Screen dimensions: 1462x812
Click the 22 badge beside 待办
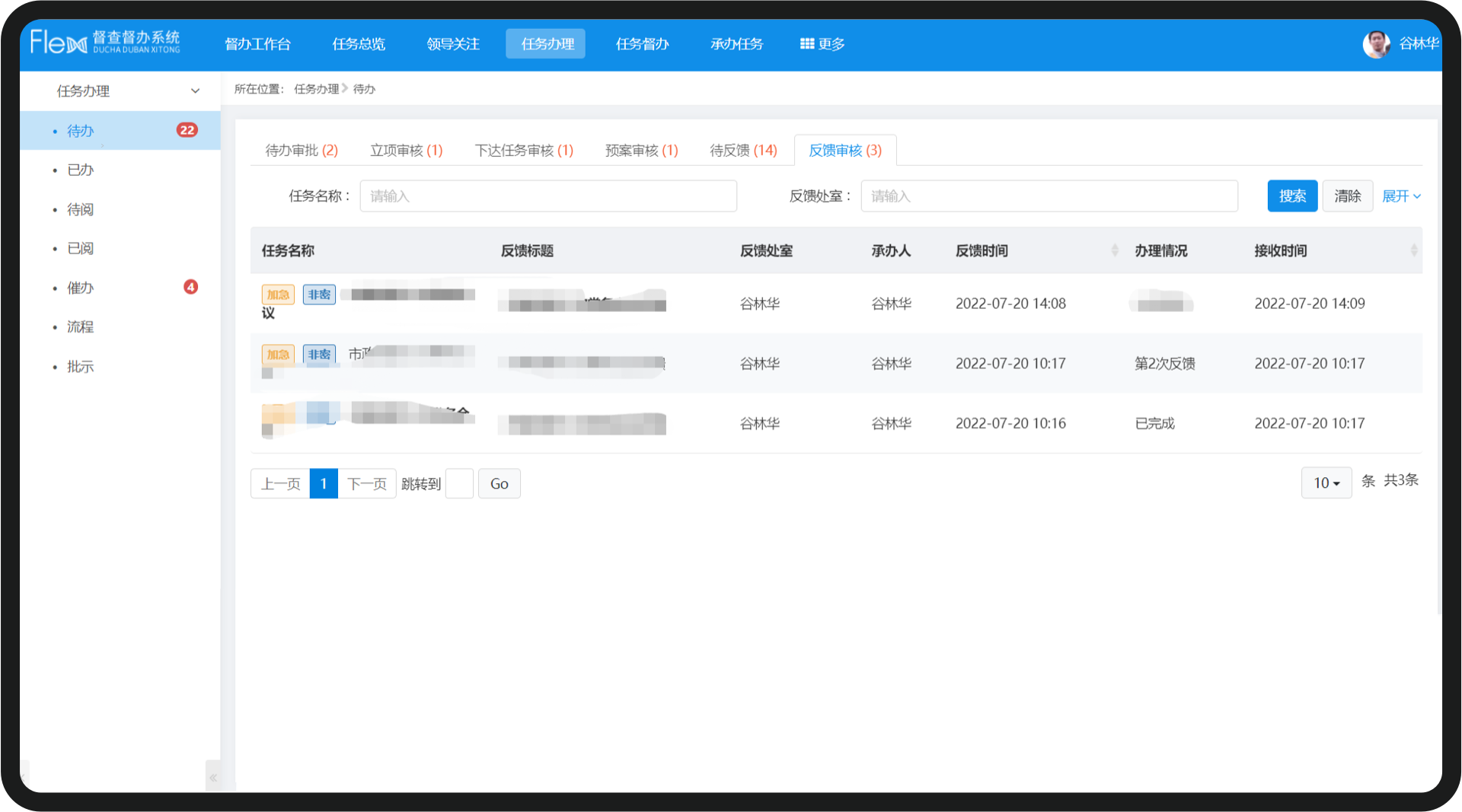(x=187, y=130)
